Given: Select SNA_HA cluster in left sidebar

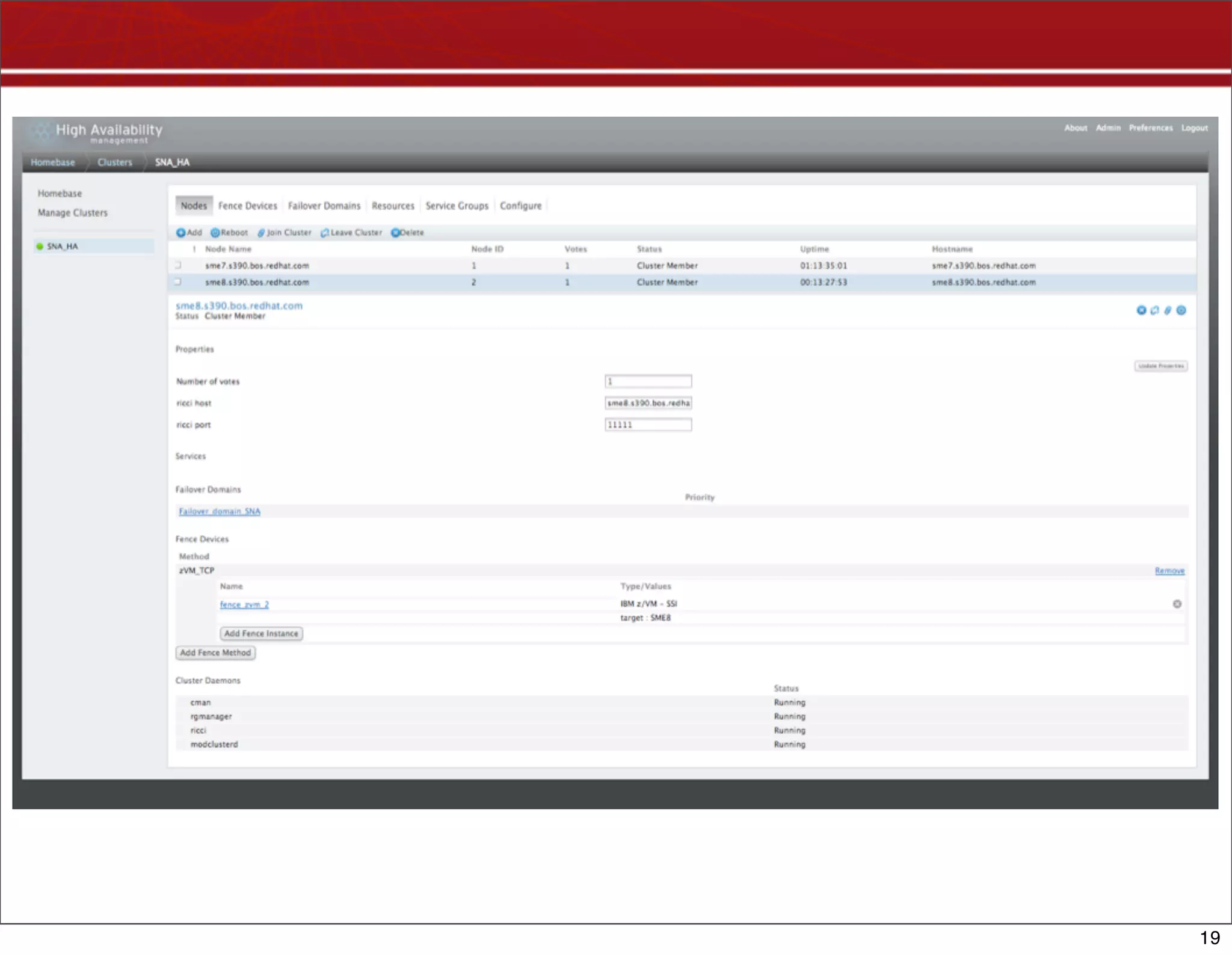Looking at the screenshot, I should tap(63, 247).
